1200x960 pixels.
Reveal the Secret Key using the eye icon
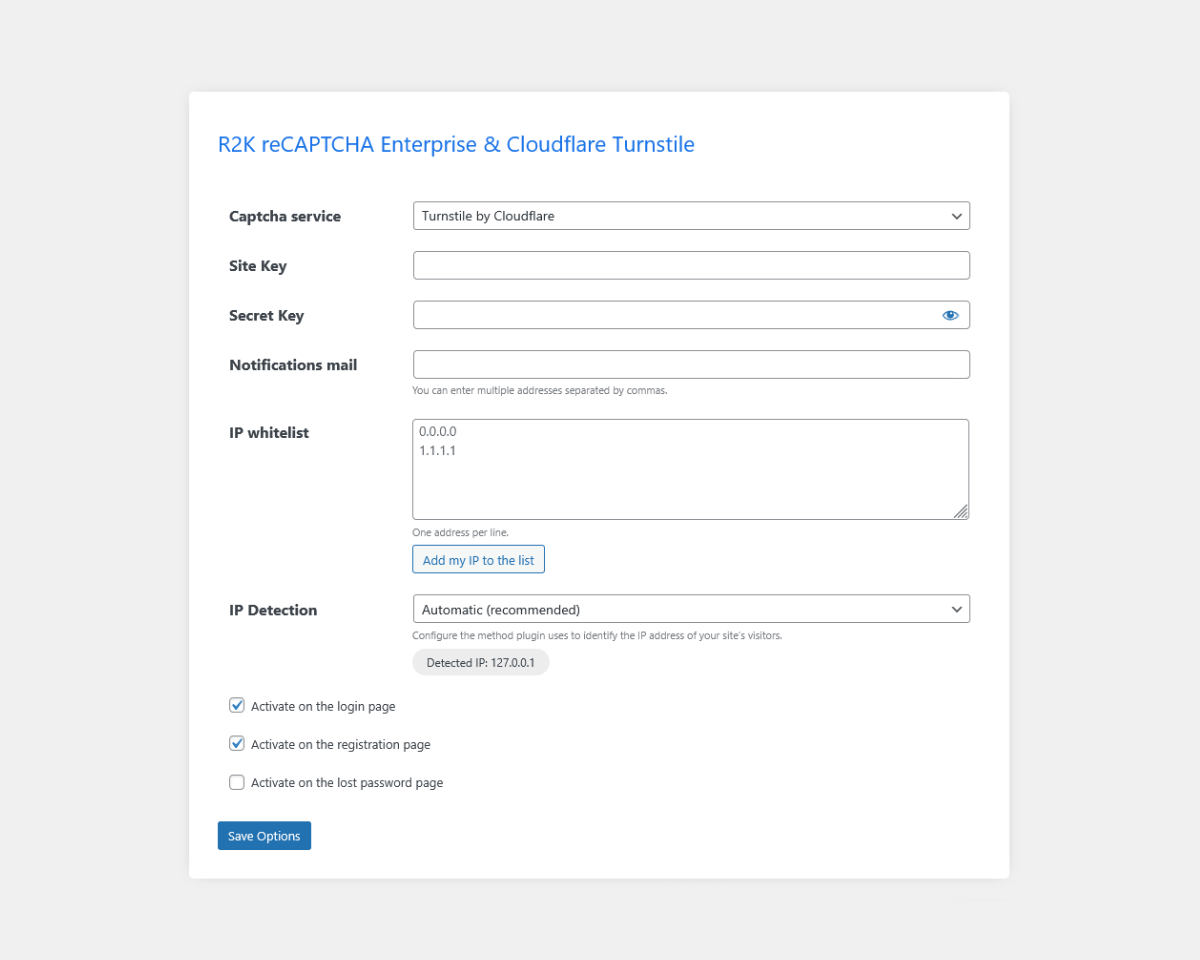coord(950,314)
